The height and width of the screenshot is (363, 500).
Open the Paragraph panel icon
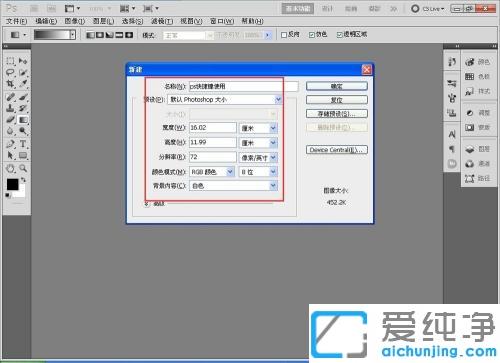pos(452,149)
